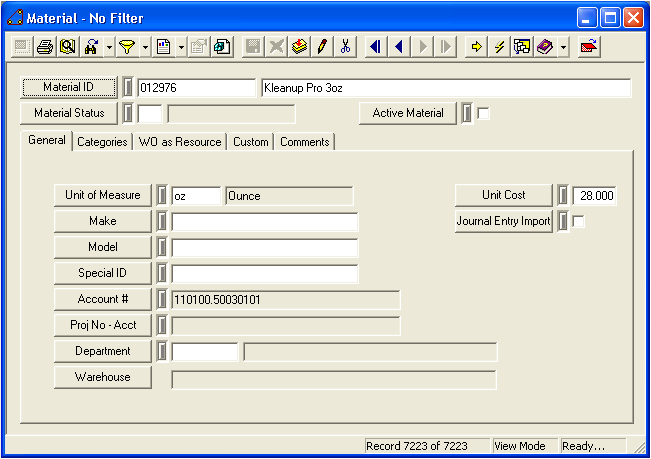Minimize the Material window
This screenshot has width=651, height=459.
[587, 18]
